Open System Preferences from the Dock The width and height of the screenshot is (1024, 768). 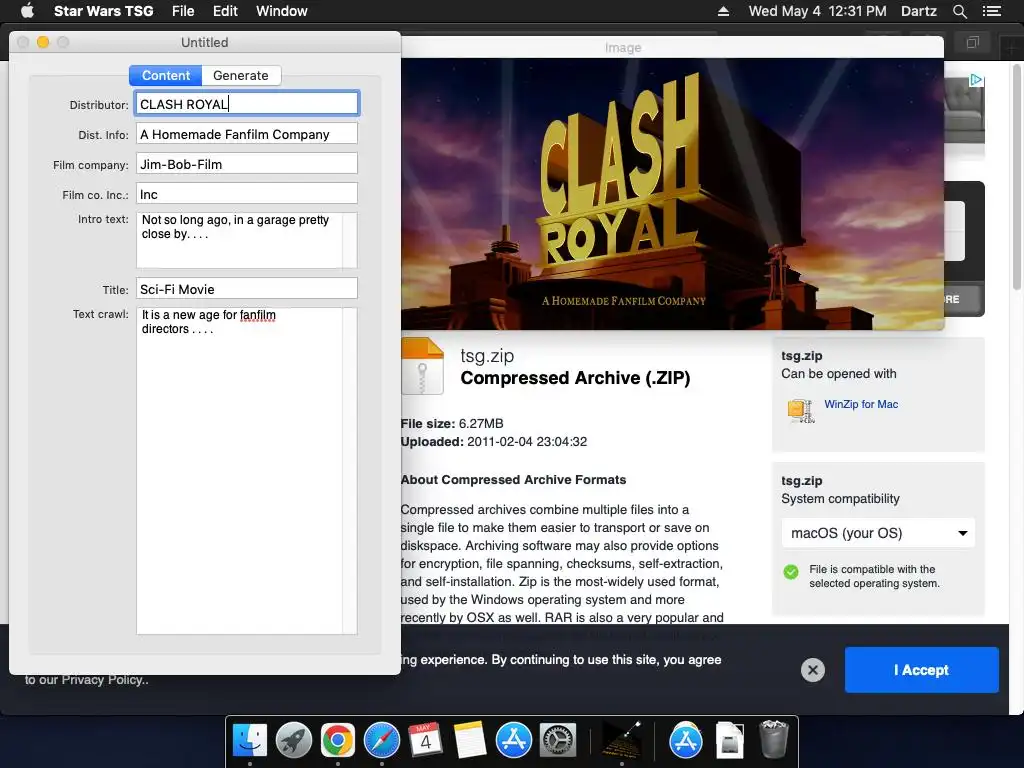(x=558, y=741)
